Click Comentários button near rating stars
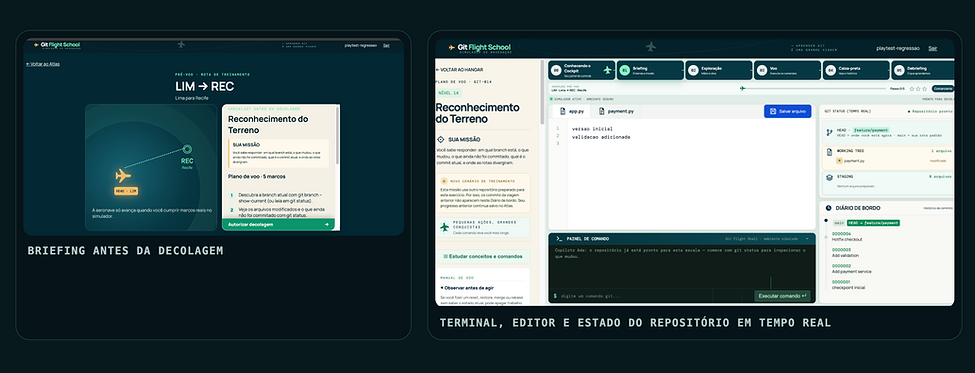 [x=943, y=88]
